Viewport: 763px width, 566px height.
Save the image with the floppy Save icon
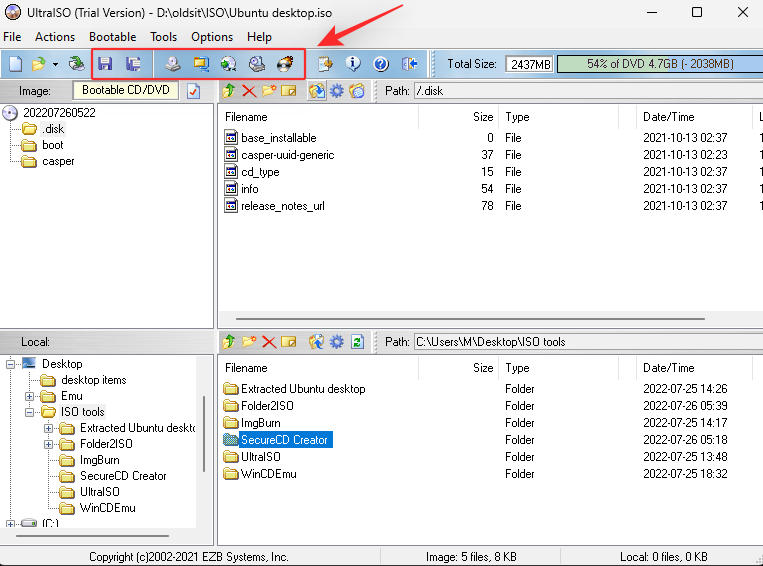pyautogui.click(x=105, y=64)
